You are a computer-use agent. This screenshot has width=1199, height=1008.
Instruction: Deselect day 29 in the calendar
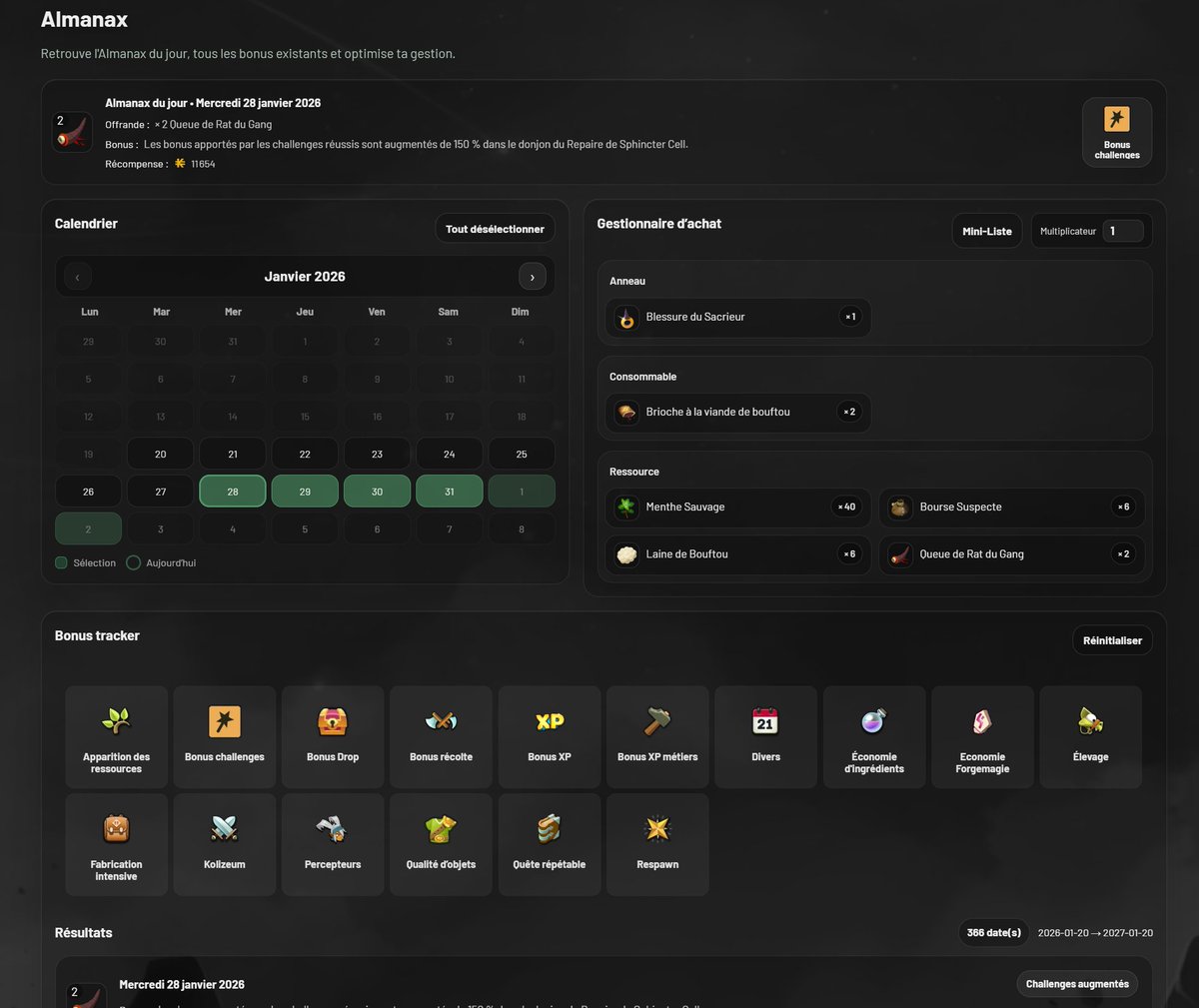pos(305,492)
